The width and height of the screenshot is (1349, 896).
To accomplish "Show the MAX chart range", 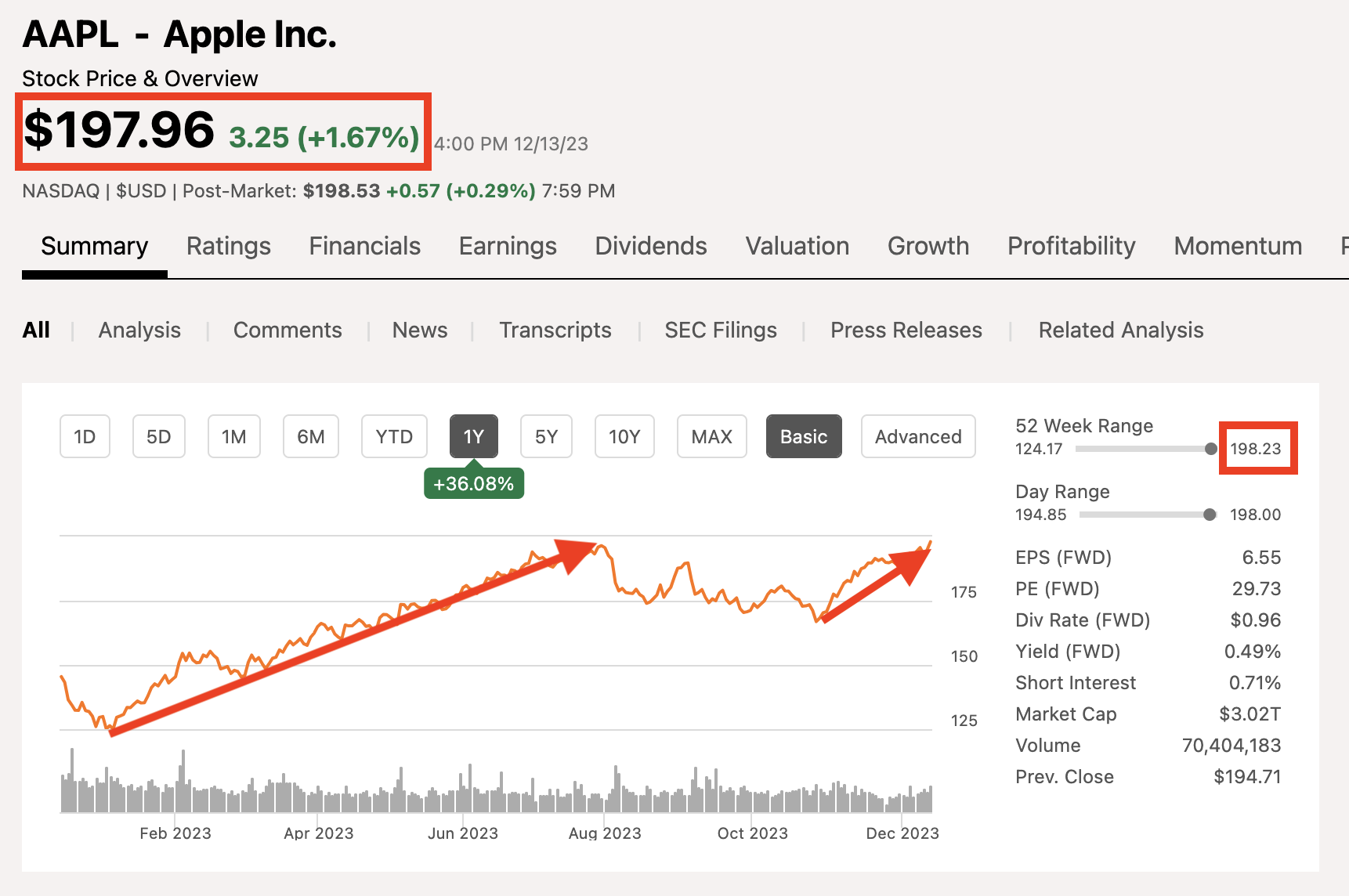I will [711, 436].
